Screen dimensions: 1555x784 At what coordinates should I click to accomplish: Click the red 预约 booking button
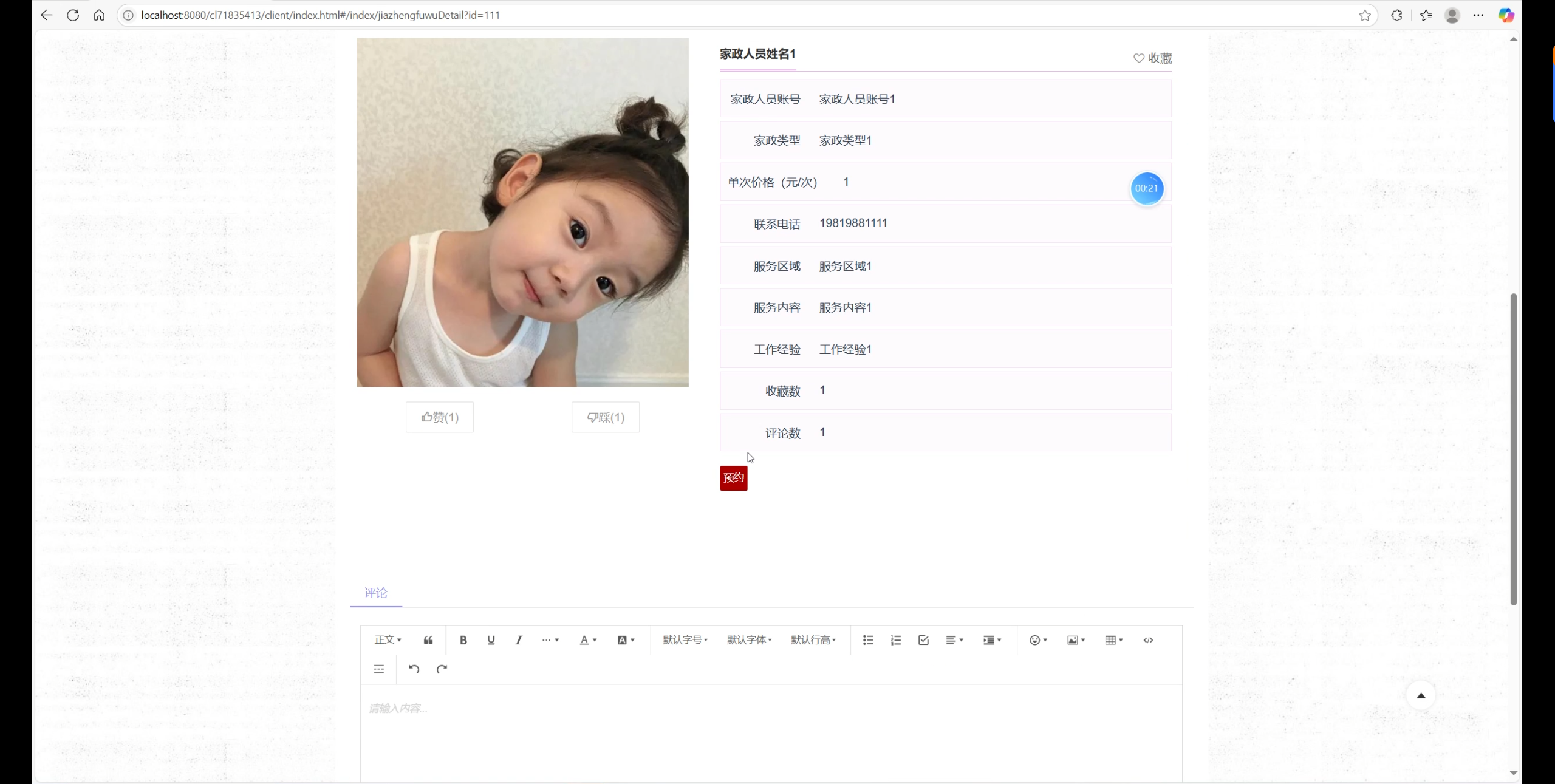733,478
